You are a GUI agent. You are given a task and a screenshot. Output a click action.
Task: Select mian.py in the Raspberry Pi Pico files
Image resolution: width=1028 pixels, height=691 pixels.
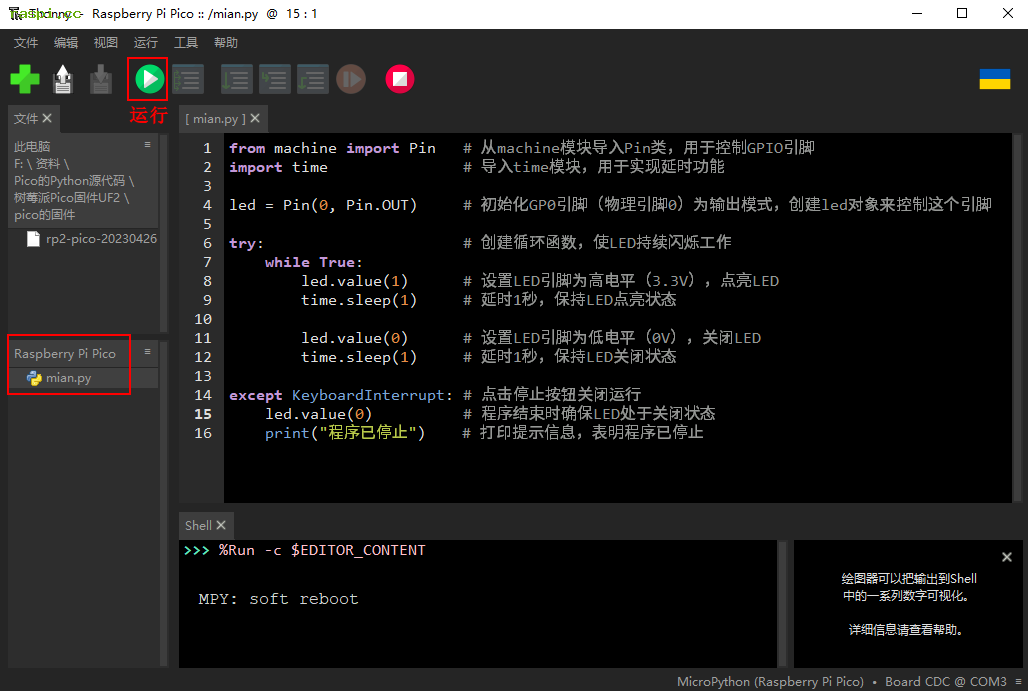[x=68, y=378]
